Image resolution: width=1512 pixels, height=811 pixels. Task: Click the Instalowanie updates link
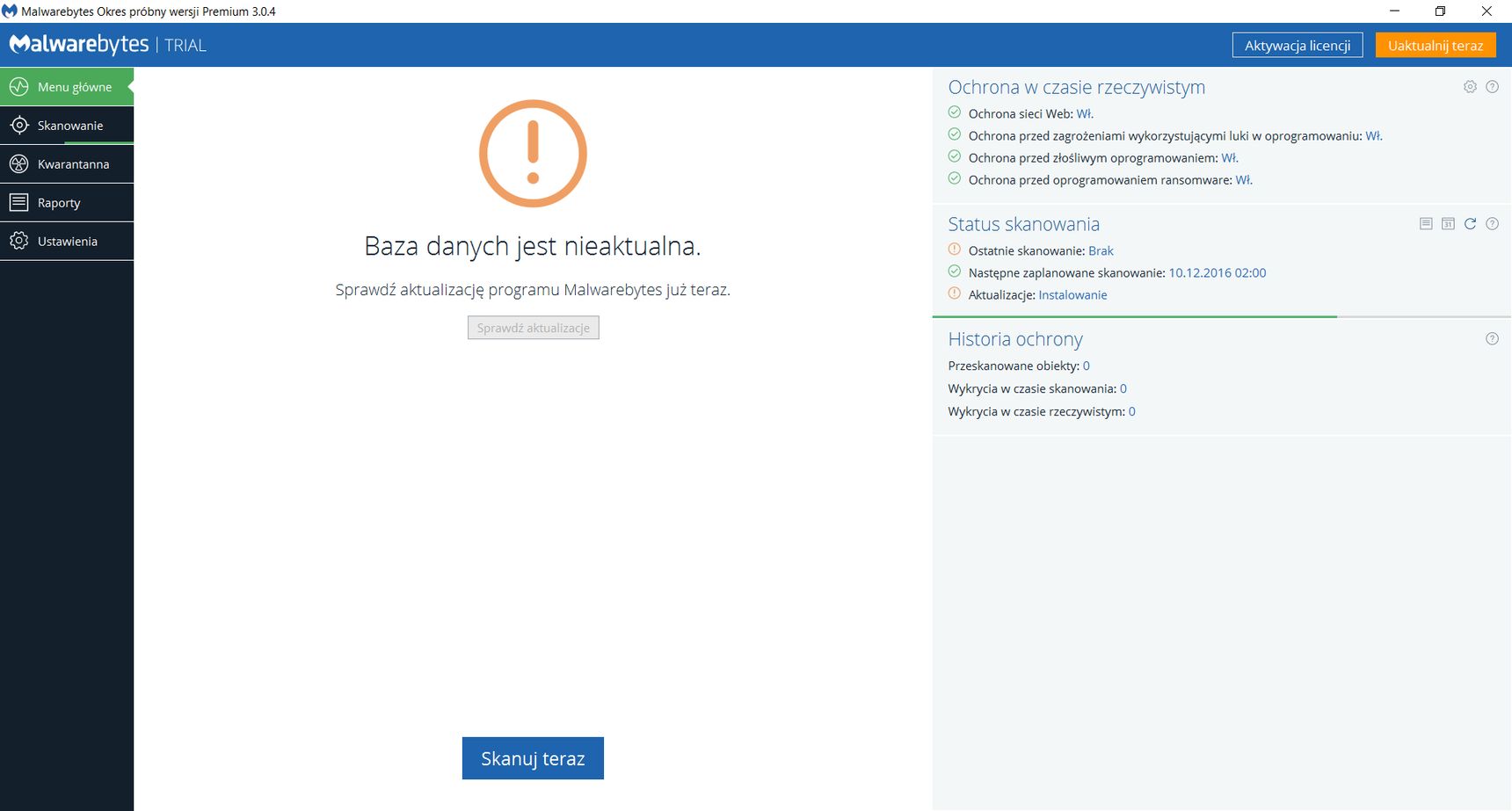point(1072,295)
